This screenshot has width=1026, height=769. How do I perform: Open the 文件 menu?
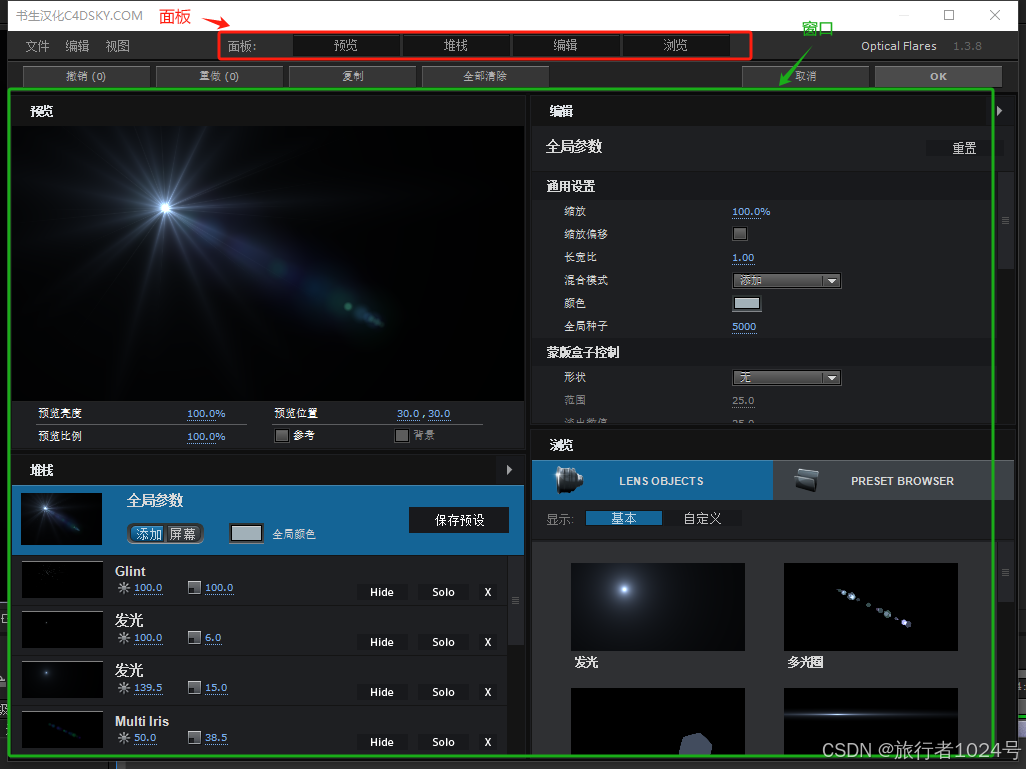pos(37,46)
